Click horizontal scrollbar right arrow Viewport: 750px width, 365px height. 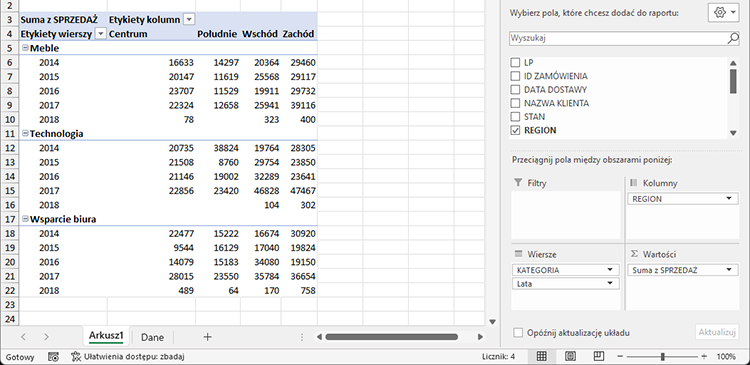tap(480, 337)
